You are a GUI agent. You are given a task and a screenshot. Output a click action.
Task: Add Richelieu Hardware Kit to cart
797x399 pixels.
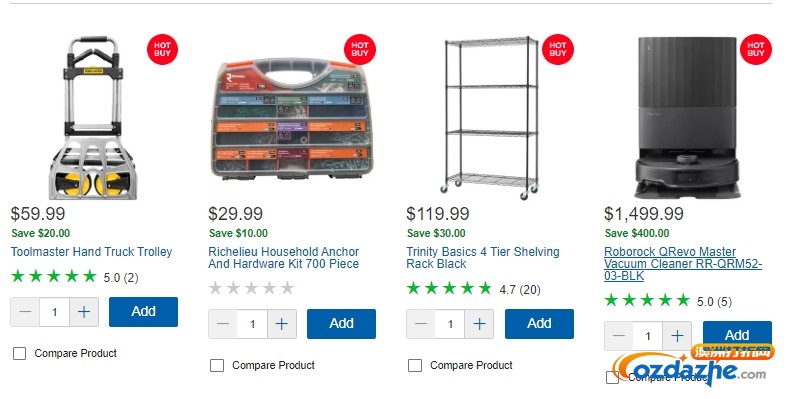341,324
